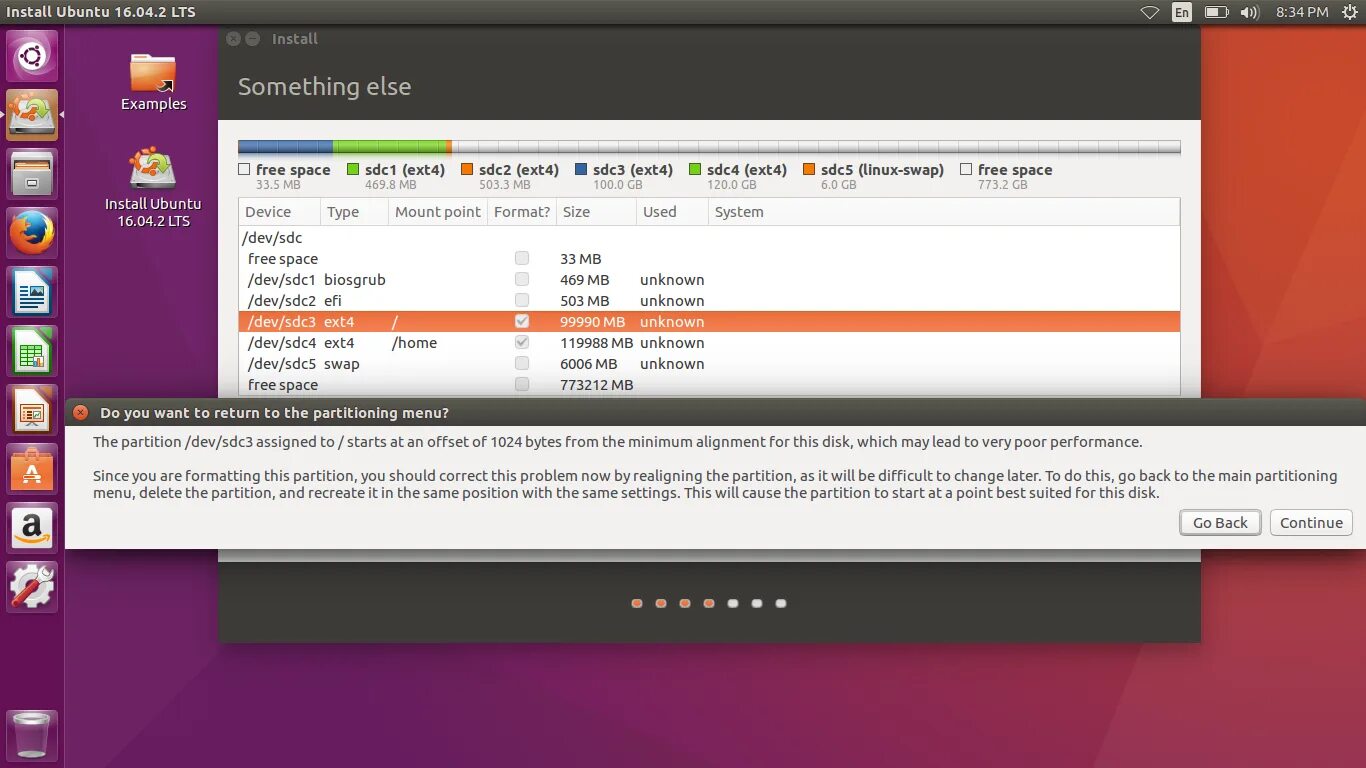This screenshot has width=1366, height=768.
Task: Select the /dev/sdc3 ext4 row
Action: point(709,321)
